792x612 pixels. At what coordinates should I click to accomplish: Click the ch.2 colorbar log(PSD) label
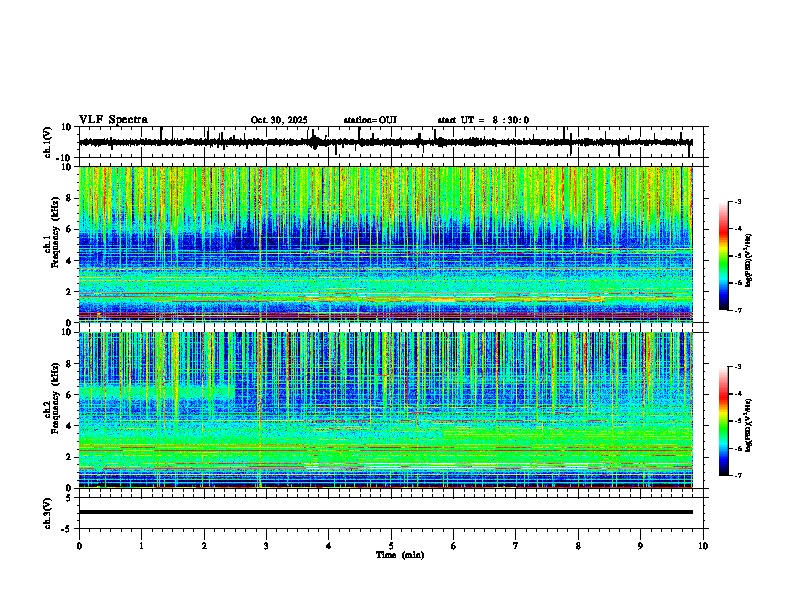point(749,425)
